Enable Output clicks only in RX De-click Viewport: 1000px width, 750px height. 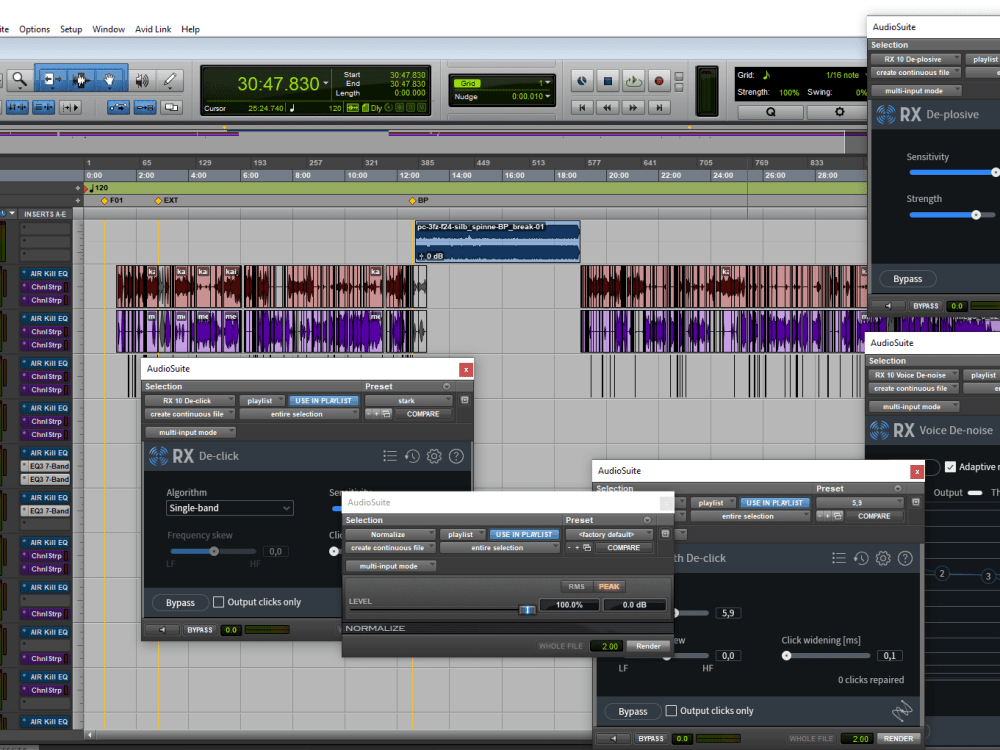(x=218, y=601)
